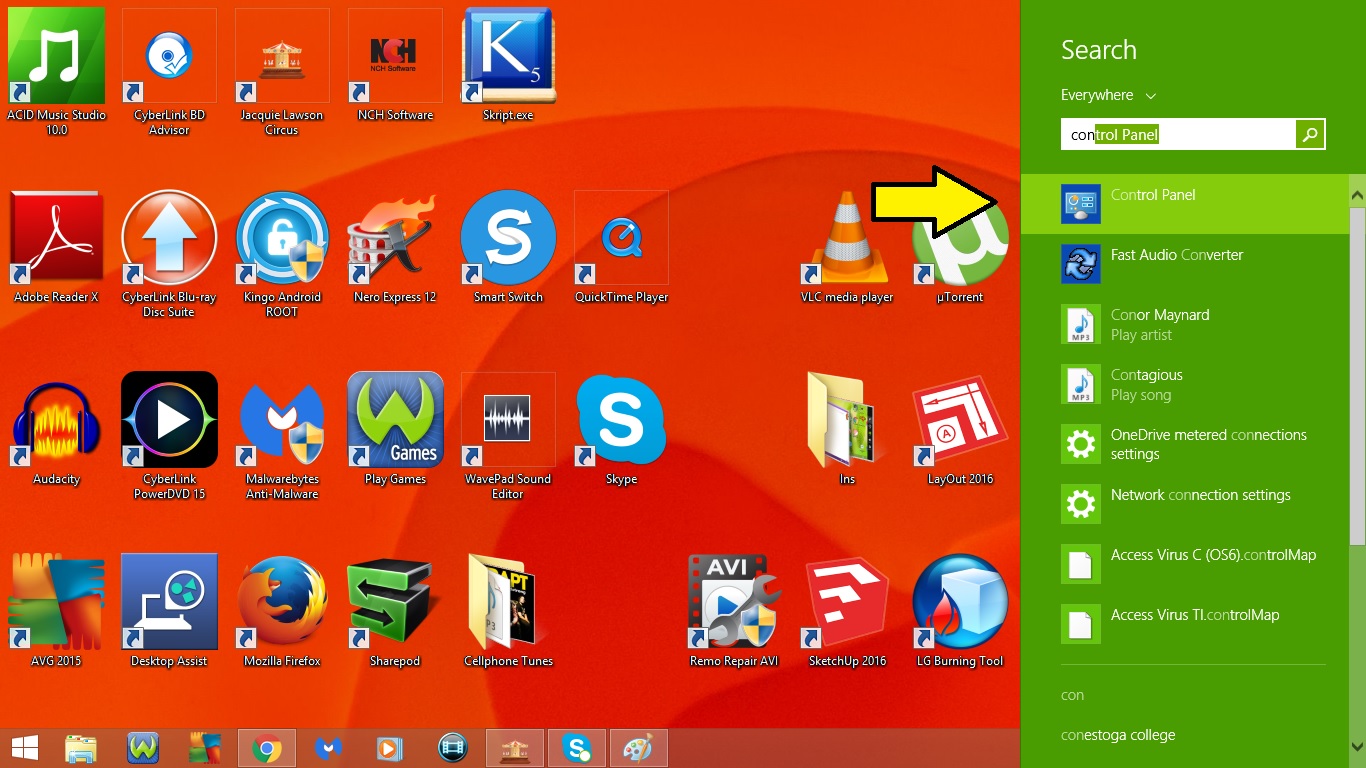Open File Explorer from taskbar
This screenshot has width=1366, height=768.
click(x=81, y=748)
